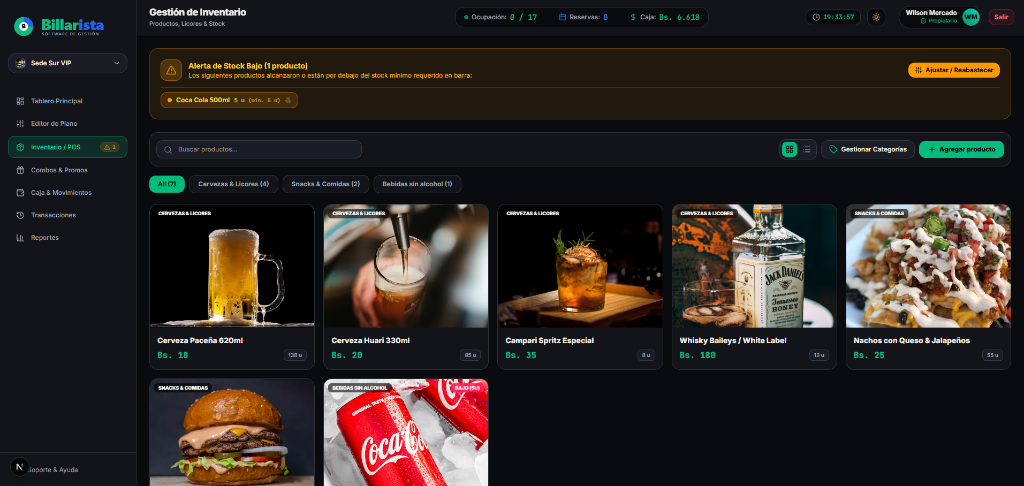This screenshot has height=486, width=1024.
Task: Click the Transacciones history icon
Action: point(20,215)
